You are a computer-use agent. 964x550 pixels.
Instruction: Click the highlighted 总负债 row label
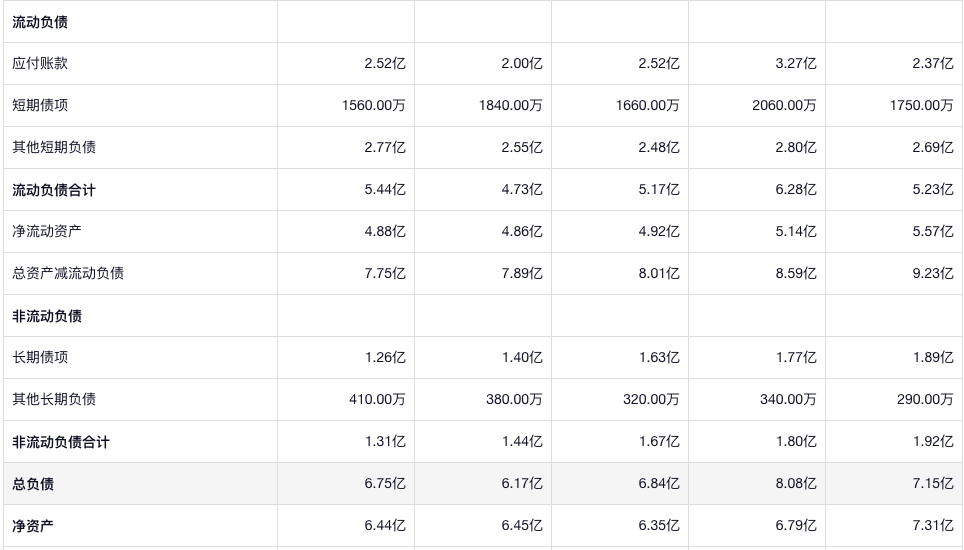coord(33,484)
